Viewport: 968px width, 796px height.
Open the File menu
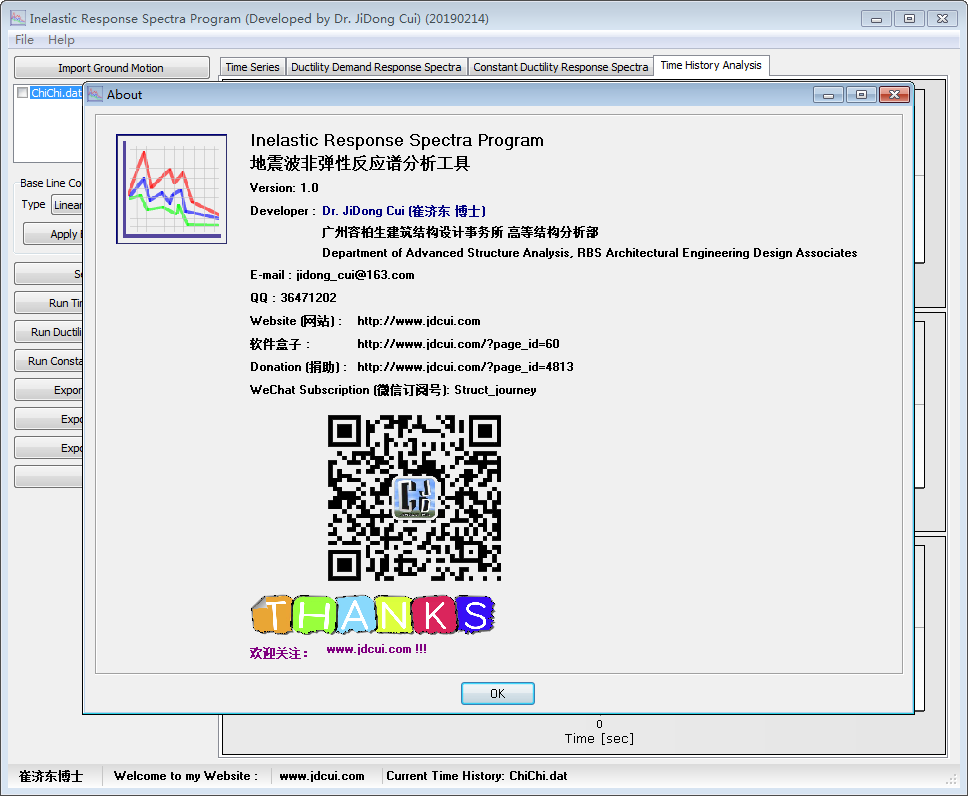pos(24,40)
